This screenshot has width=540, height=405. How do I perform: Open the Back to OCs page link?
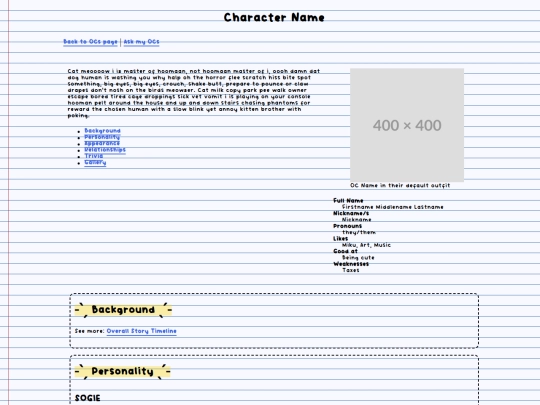pyautogui.click(x=90, y=42)
